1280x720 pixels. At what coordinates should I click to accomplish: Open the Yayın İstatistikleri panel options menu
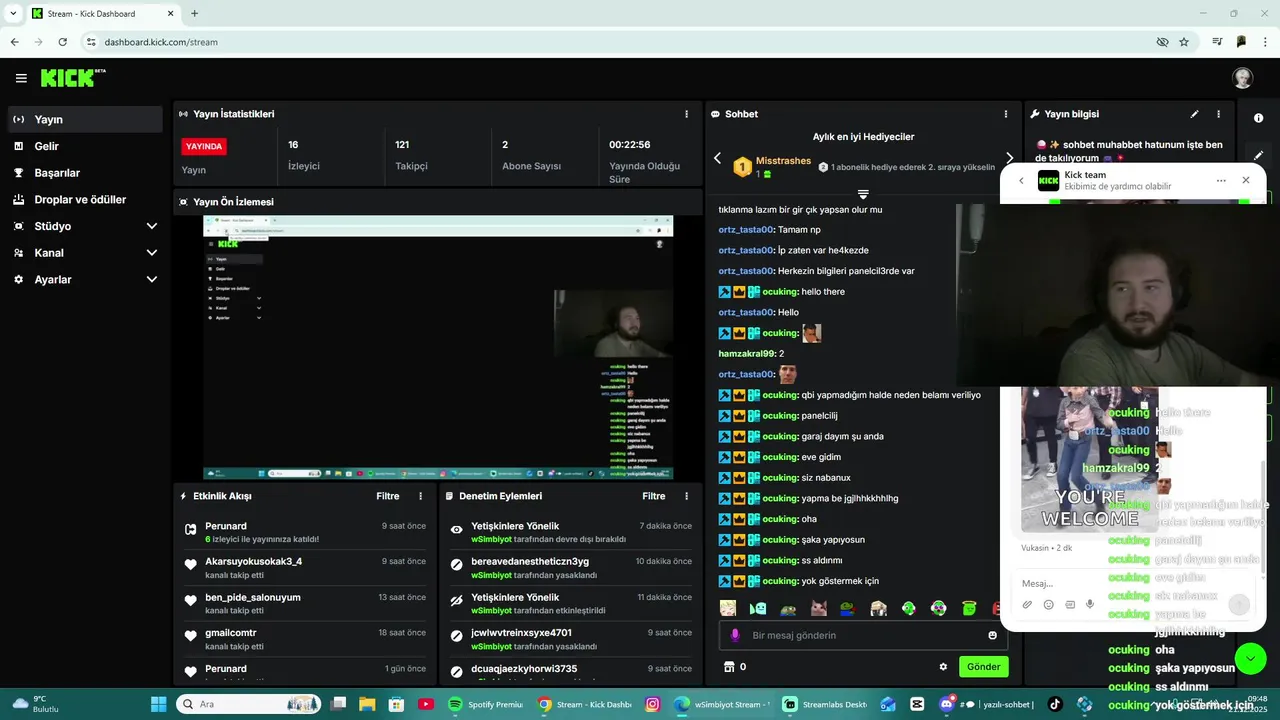coord(686,114)
